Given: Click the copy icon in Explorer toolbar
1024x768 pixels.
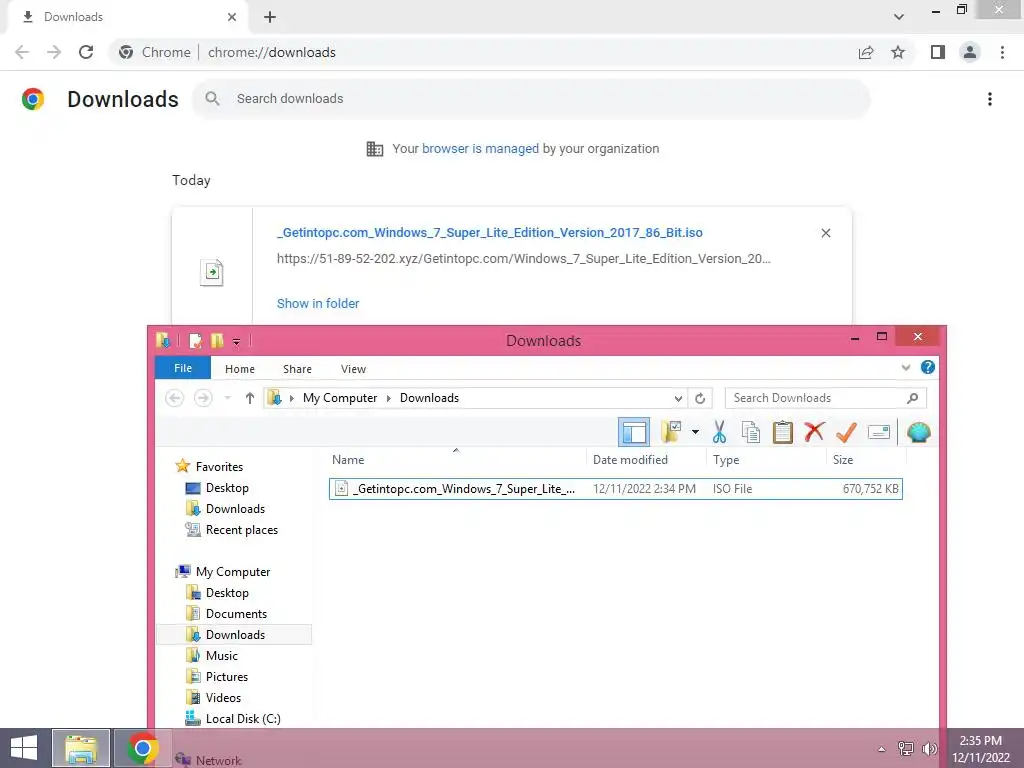Looking at the screenshot, I should pos(750,432).
